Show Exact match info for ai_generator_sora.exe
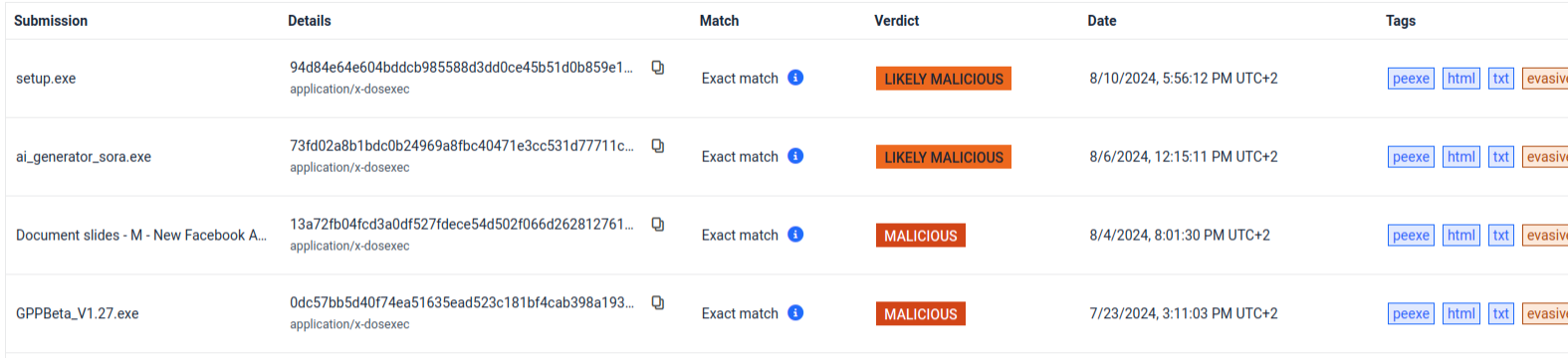Image resolution: width=1568 pixels, height=358 pixels. coord(795,156)
